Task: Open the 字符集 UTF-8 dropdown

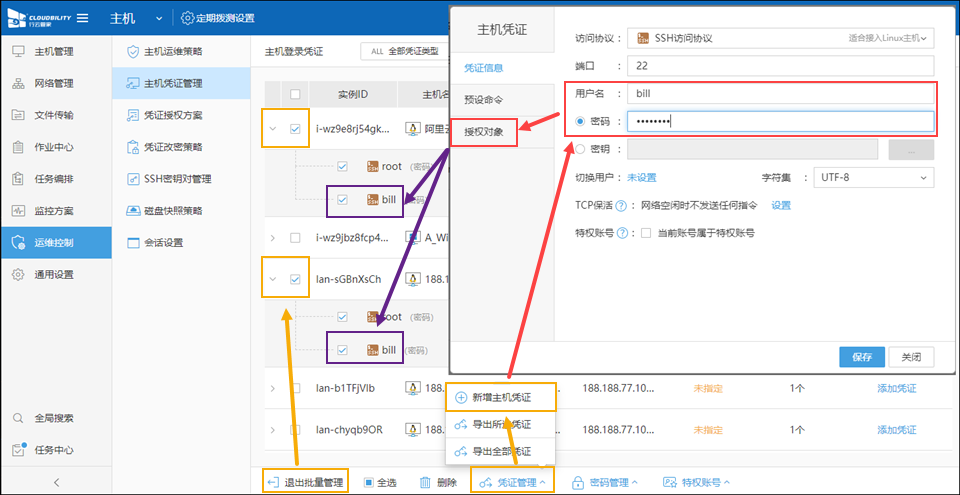Action: (x=873, y=178)
